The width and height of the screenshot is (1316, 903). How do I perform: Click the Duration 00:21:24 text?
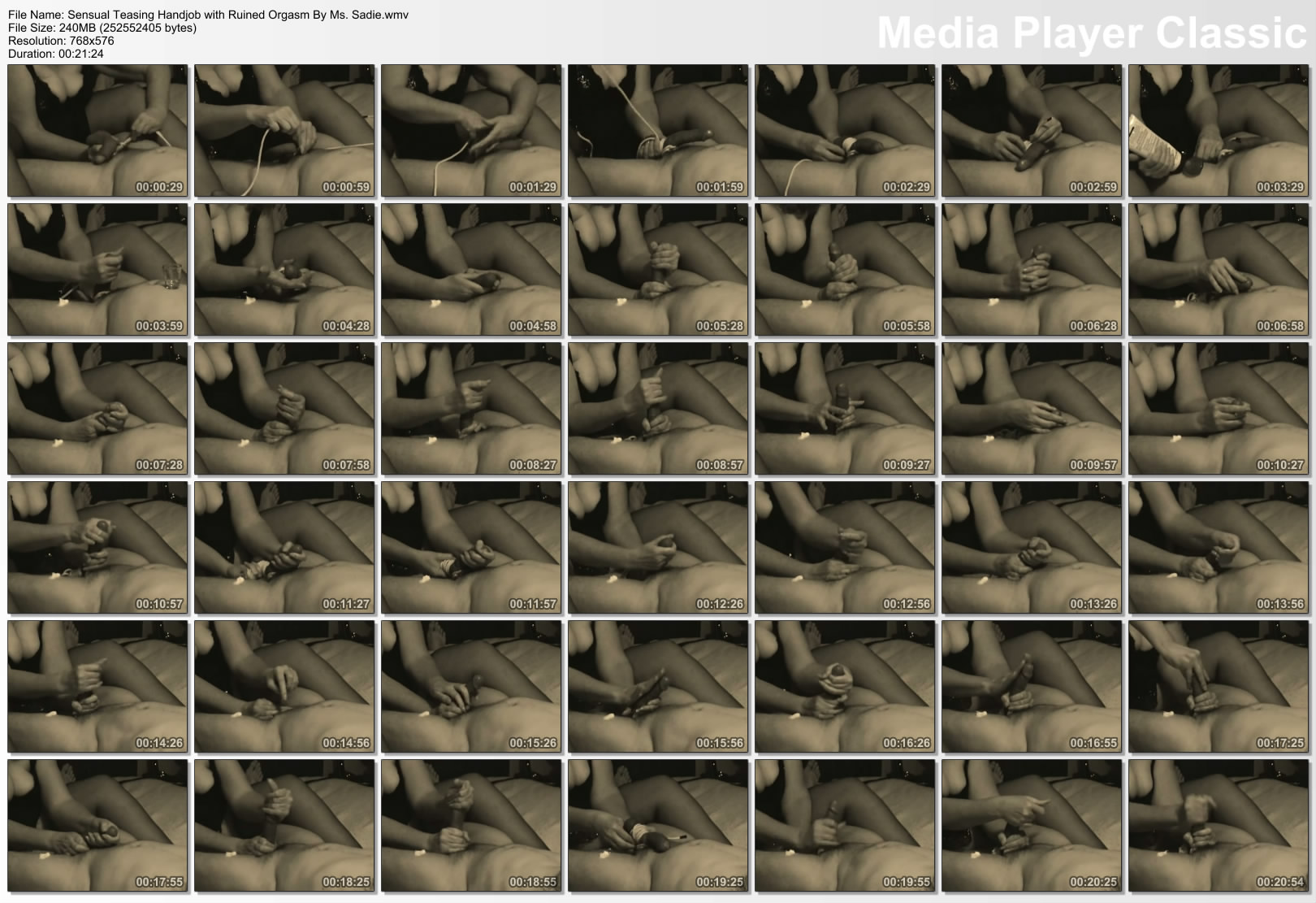(56, 54)
